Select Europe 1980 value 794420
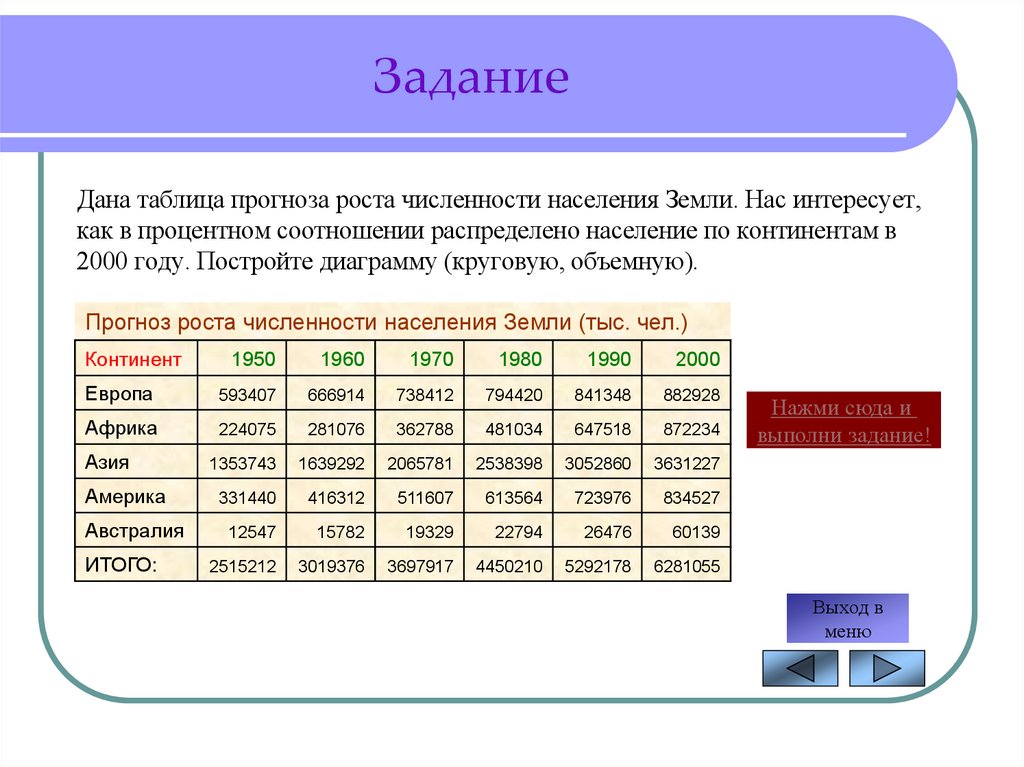Viewport: 1024px width, 767px height. [x=508, y=394]
